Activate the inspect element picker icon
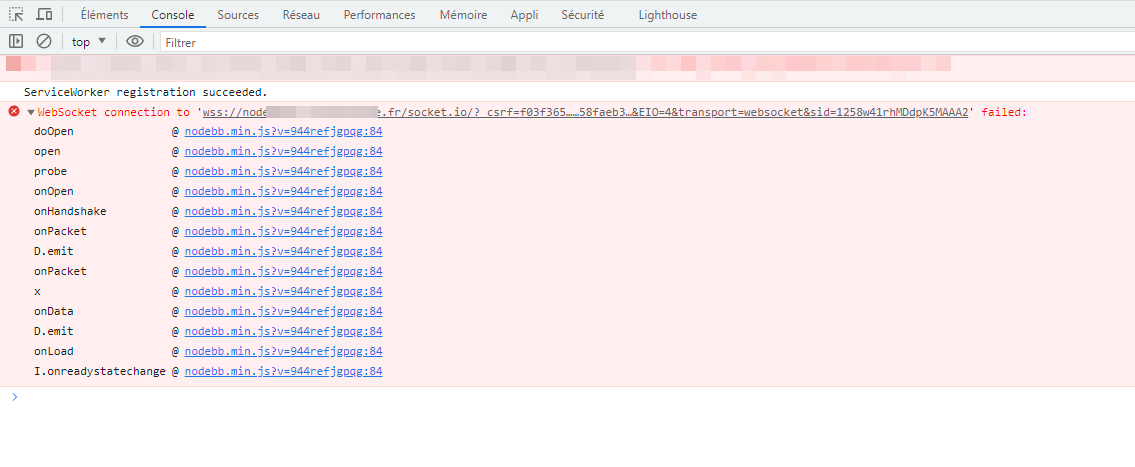 pyautogui.click(x=16, y=15)
